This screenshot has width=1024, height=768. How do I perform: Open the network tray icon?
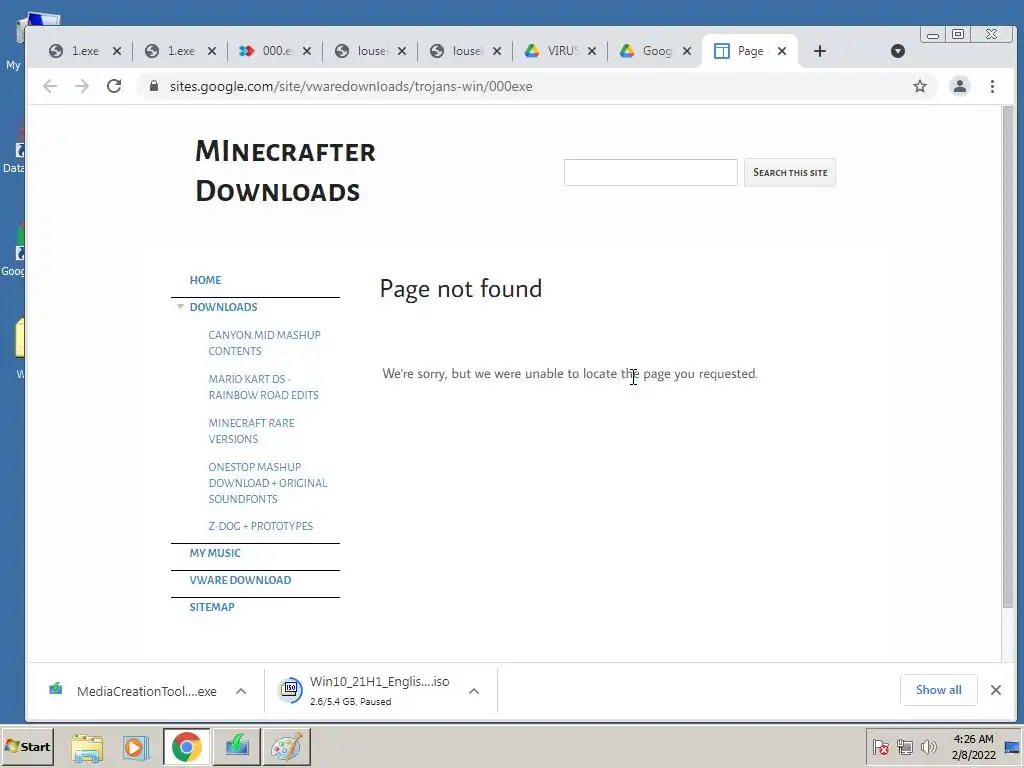click(904, 746)
